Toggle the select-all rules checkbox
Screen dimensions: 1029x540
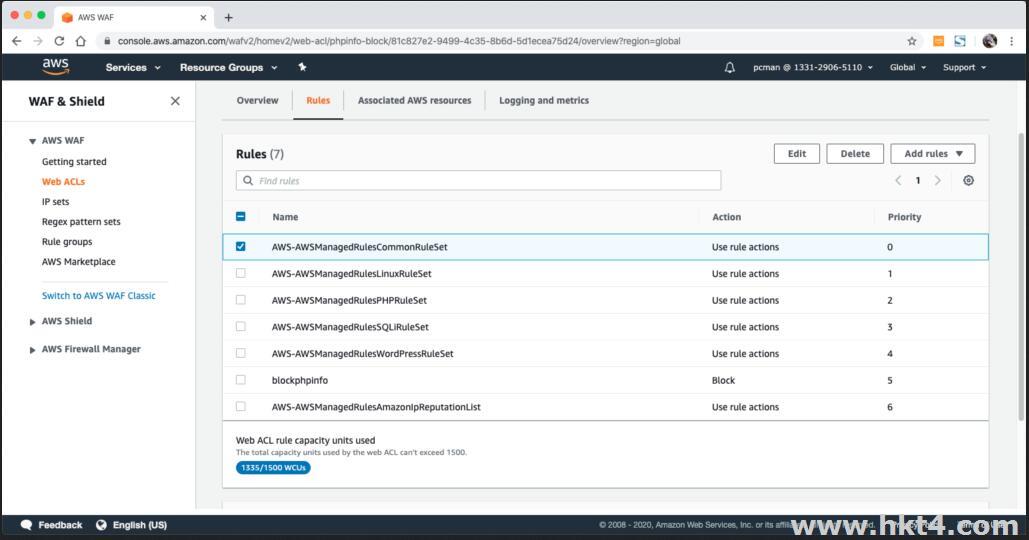241,217
